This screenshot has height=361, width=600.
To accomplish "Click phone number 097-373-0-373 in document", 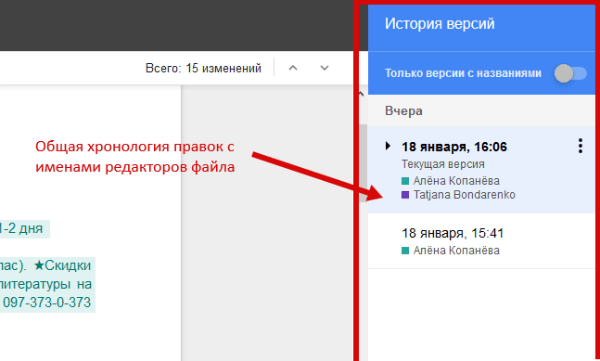I will pos(47,302).
